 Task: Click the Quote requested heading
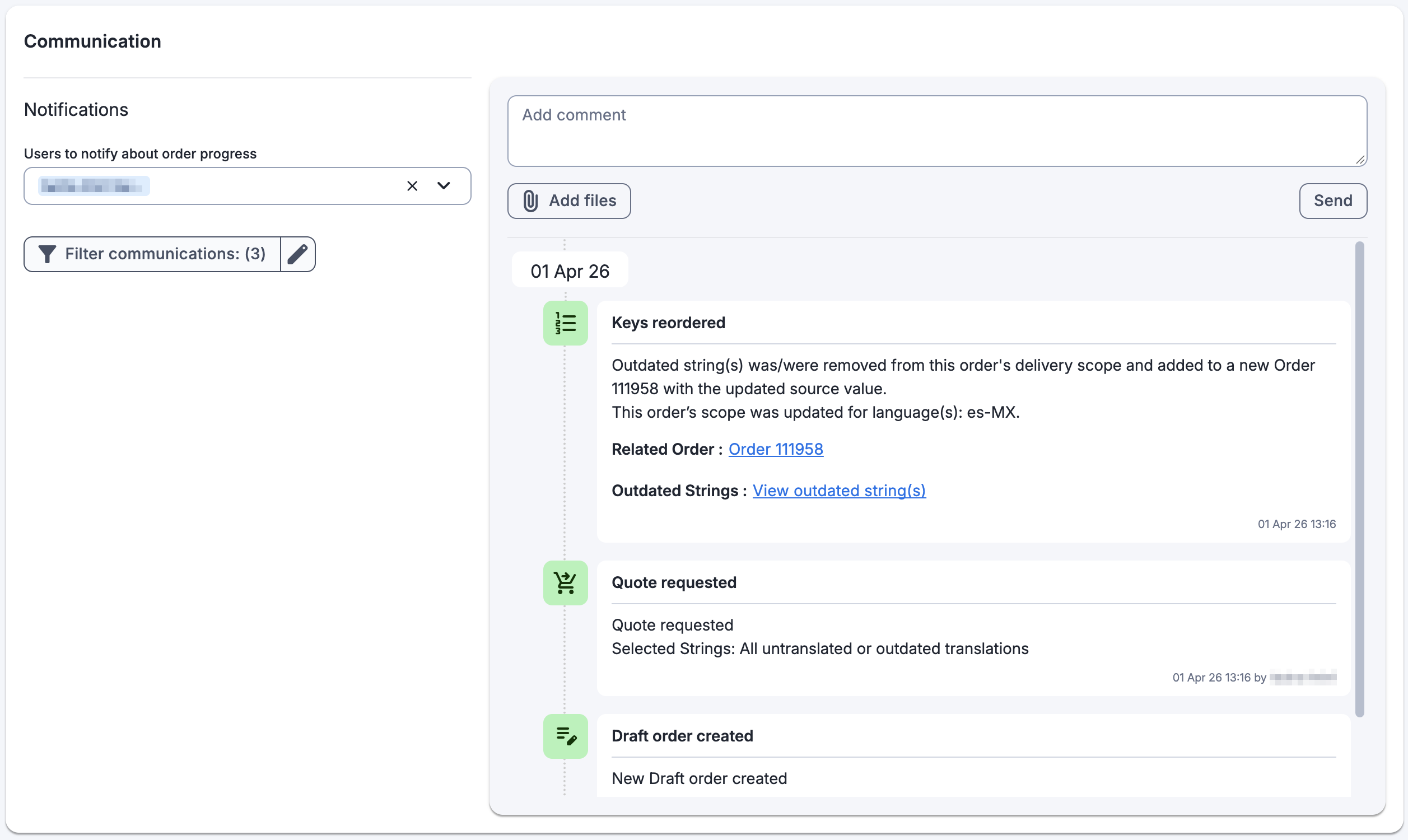point(674,582)
